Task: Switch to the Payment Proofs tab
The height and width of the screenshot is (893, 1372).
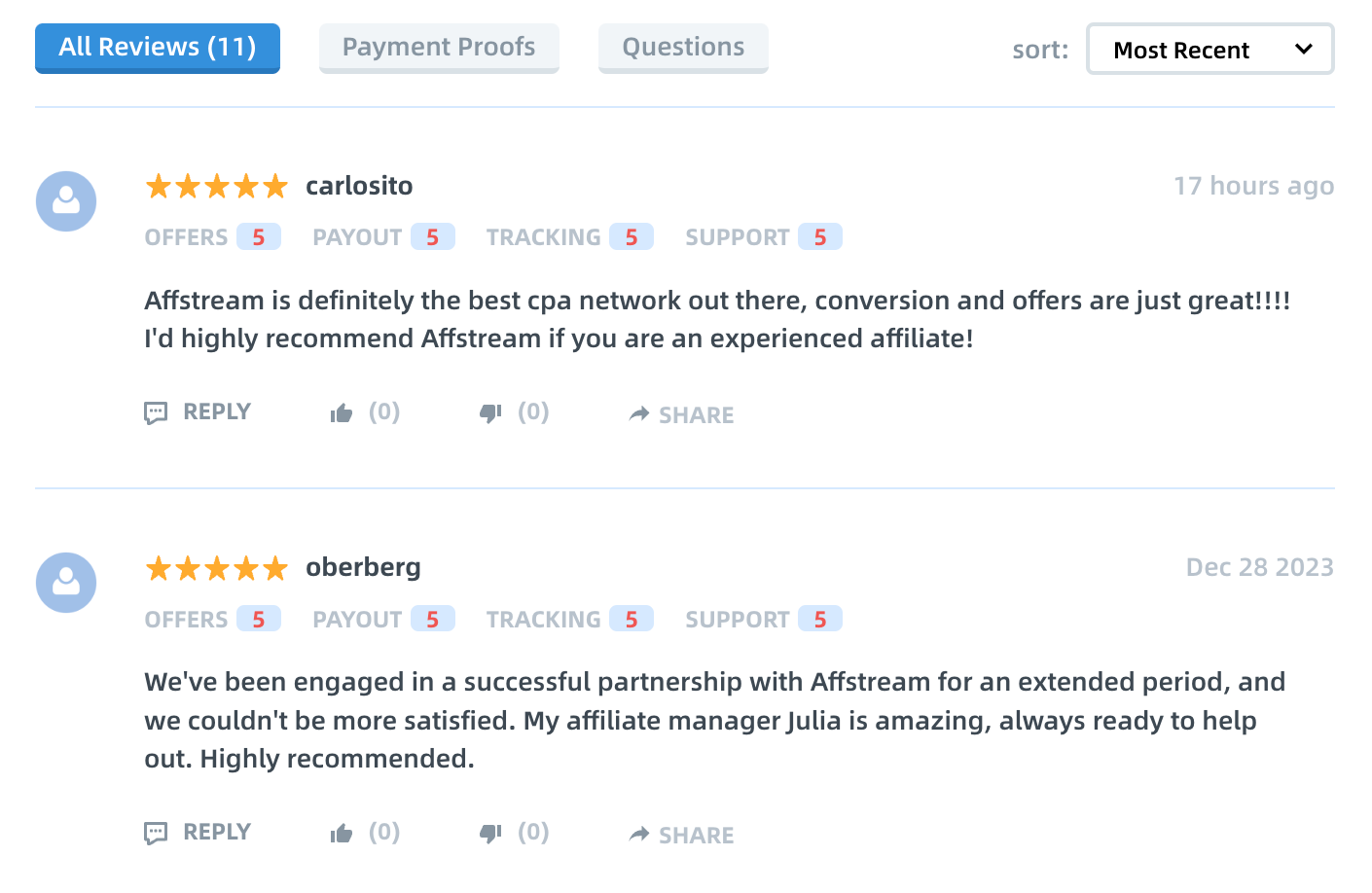Action: click(439, 48)
